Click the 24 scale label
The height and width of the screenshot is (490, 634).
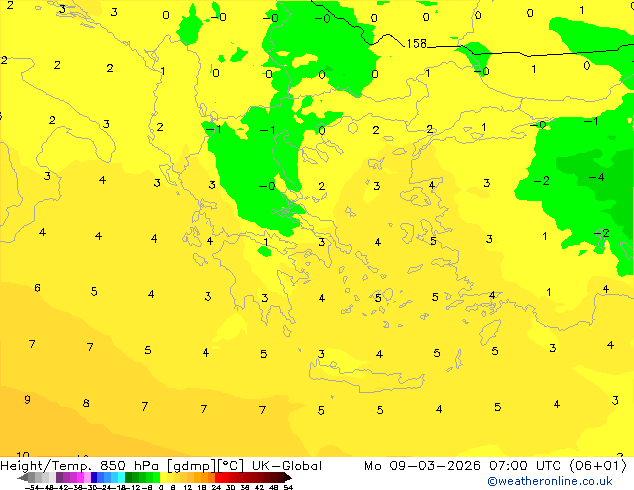pyautogui.click(x=216, y=488)
